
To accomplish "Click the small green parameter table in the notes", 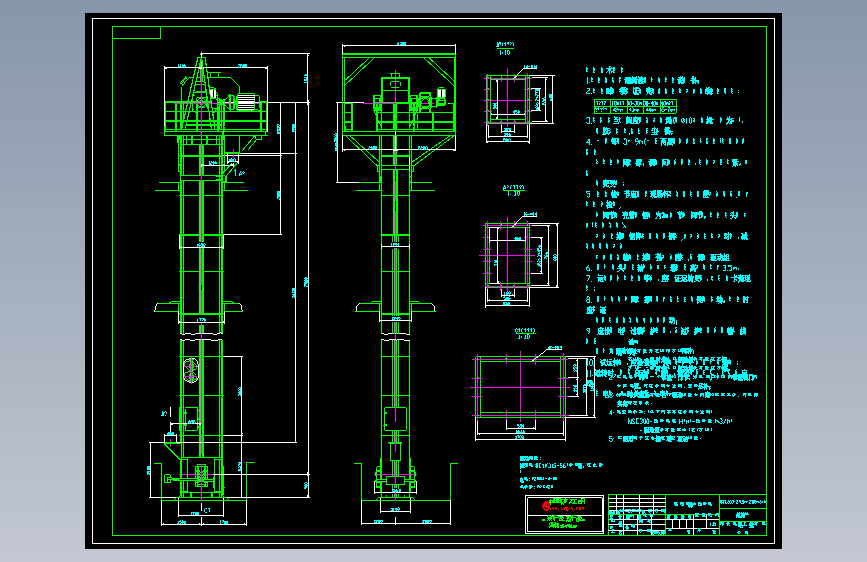I will click(635, 106).
